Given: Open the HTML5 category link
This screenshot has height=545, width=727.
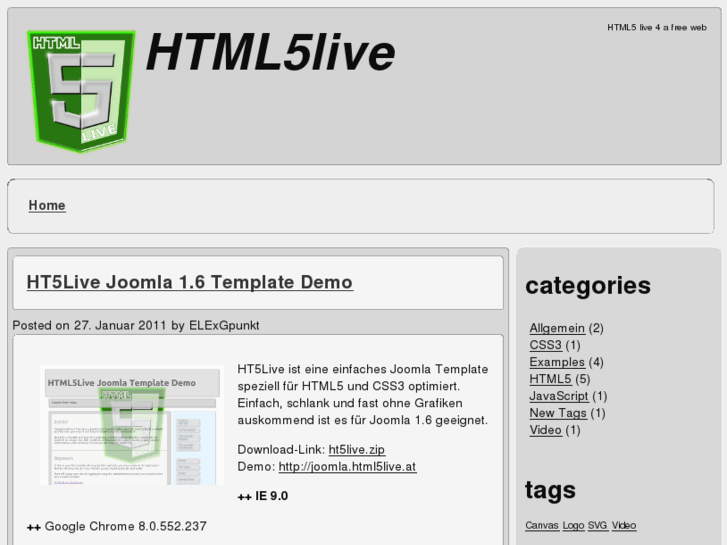Looking at the screenshot, I should click(550, 379).
